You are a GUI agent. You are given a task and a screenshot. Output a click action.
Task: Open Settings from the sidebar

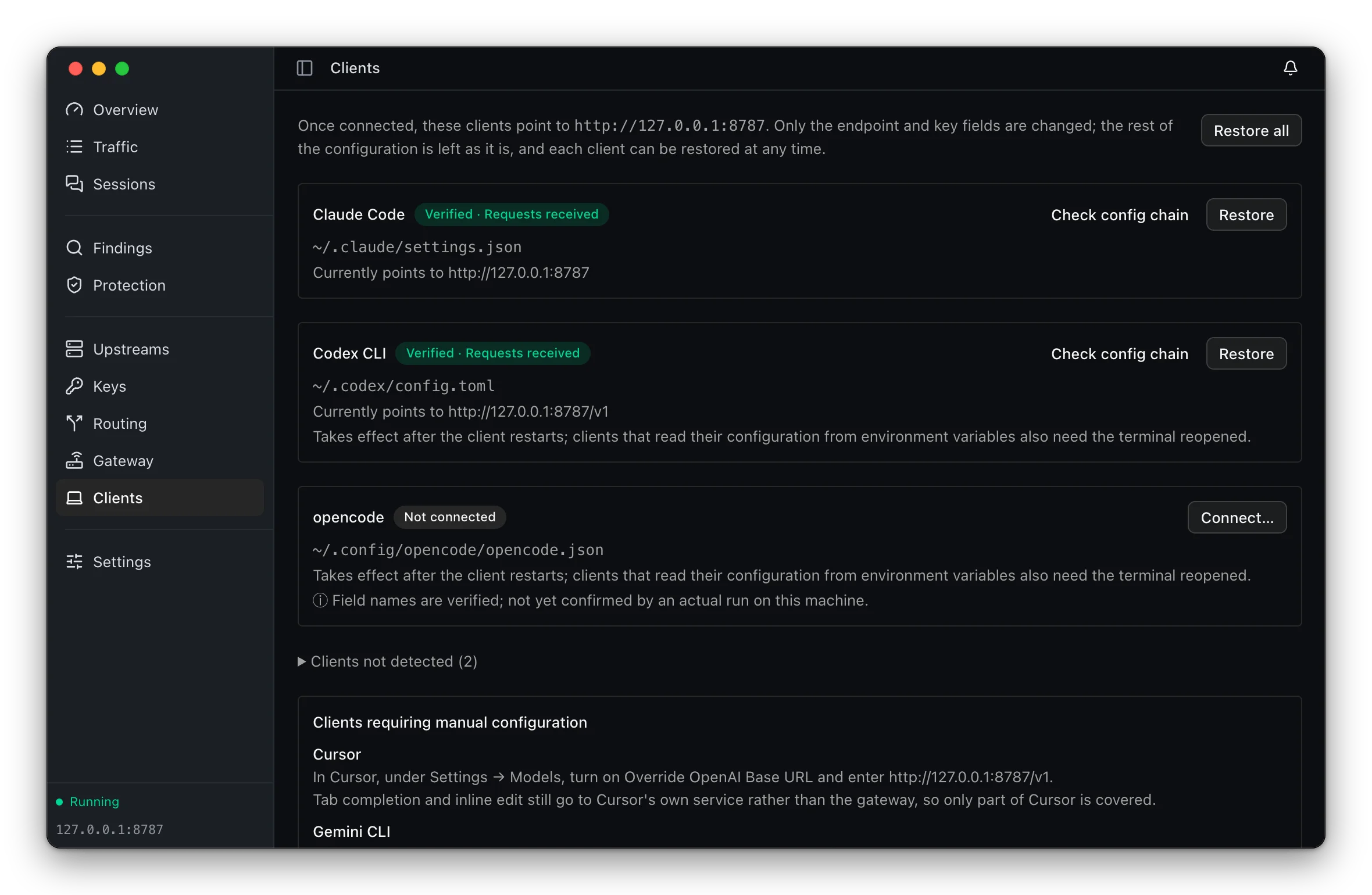pyautogui.click(x=160, y=562)
